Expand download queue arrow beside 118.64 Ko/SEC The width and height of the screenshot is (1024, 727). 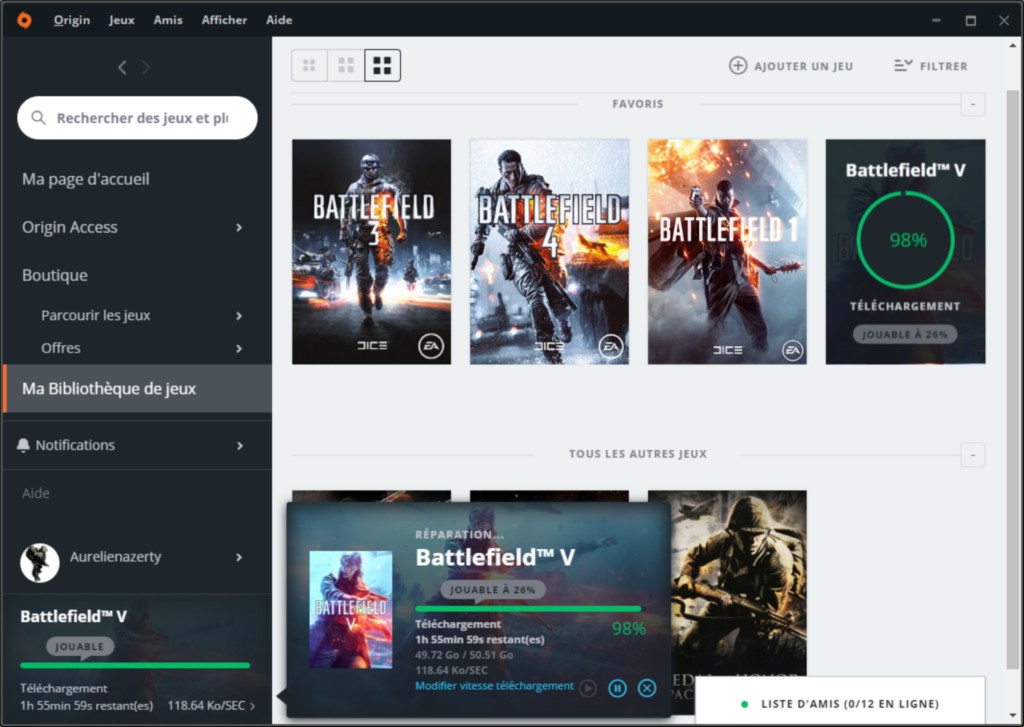pyautogui.click(x=253, y=706)
